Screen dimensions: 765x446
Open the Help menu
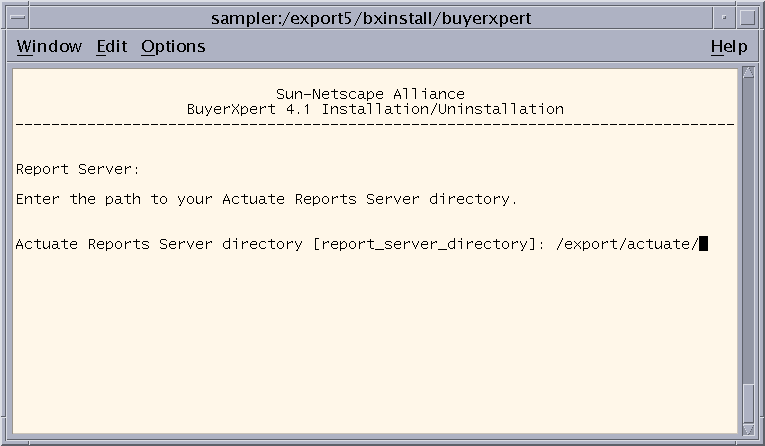coord(729,46)
